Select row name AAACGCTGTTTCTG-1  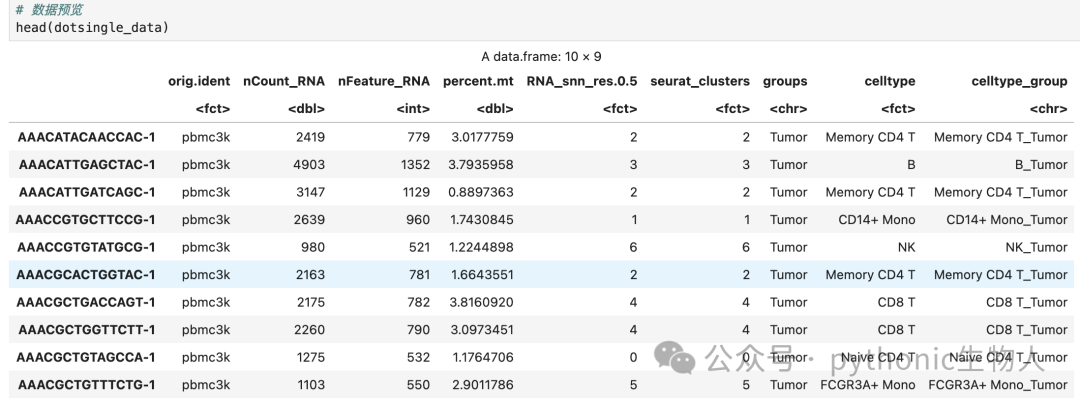click(x=87, y=385)
